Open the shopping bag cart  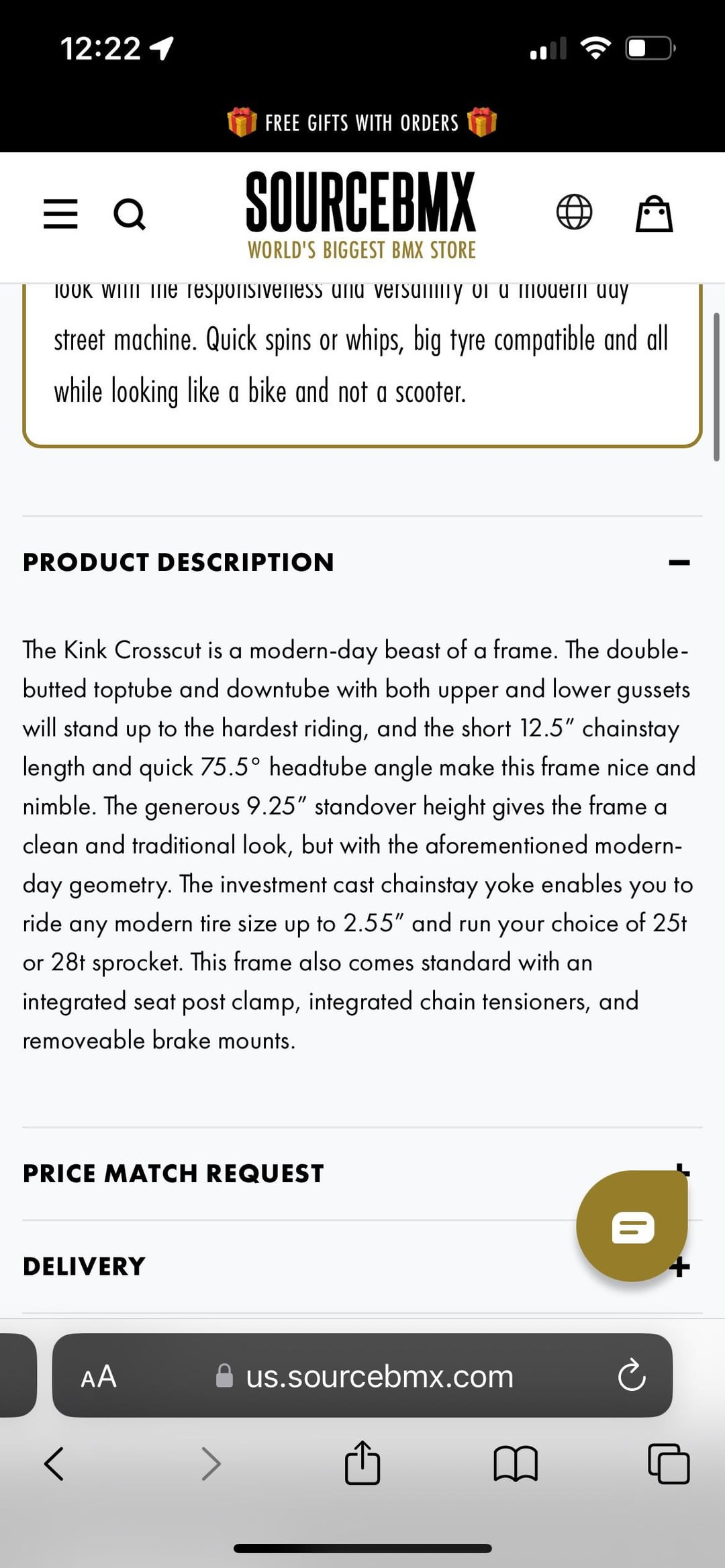655,213
